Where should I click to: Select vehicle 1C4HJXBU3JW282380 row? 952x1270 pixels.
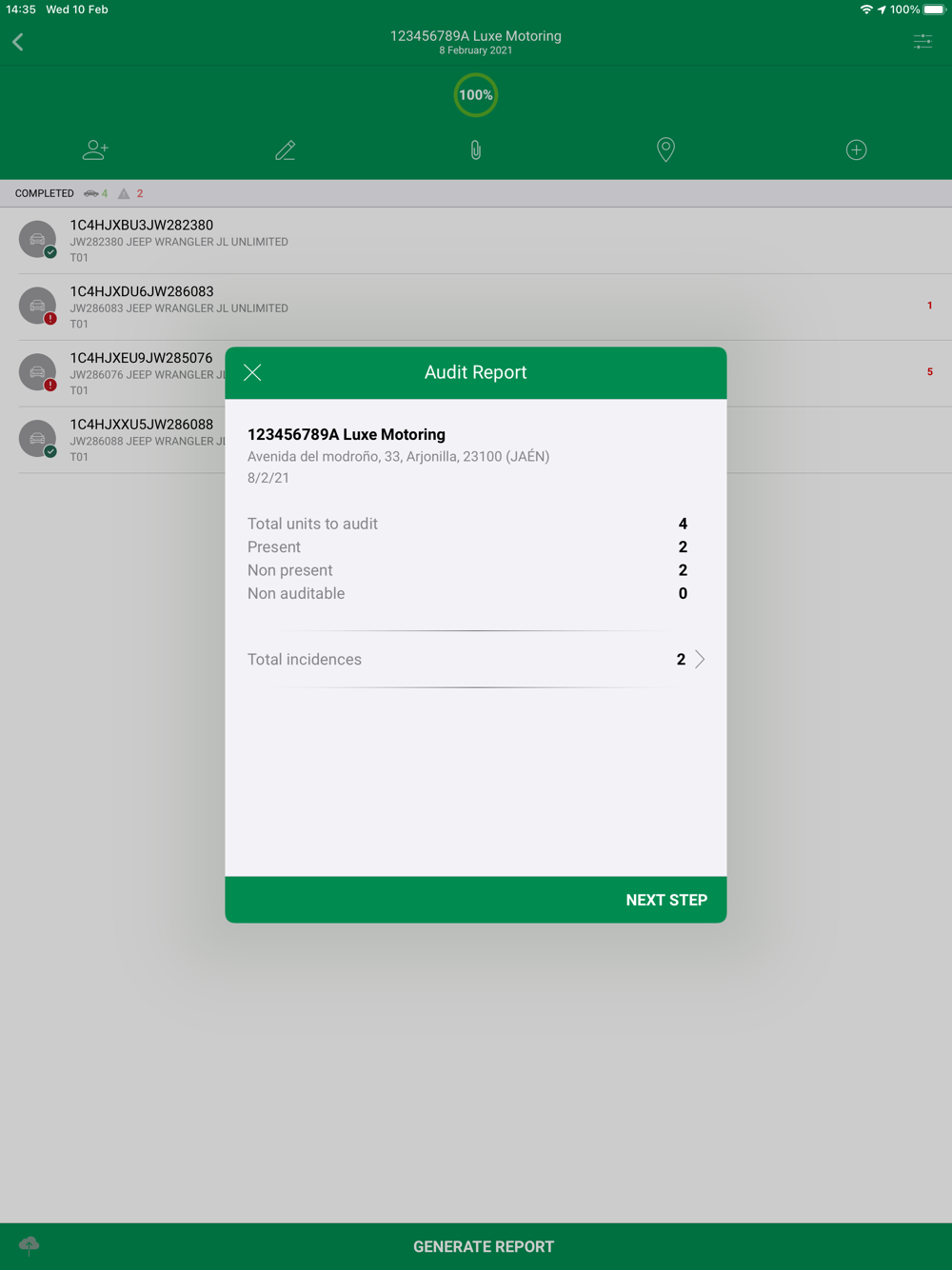pyautogui.click(x=476, y=241)
